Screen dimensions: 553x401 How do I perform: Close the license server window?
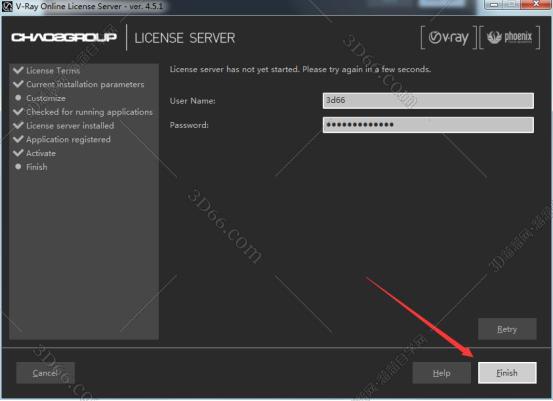click(x=535, y=4)
